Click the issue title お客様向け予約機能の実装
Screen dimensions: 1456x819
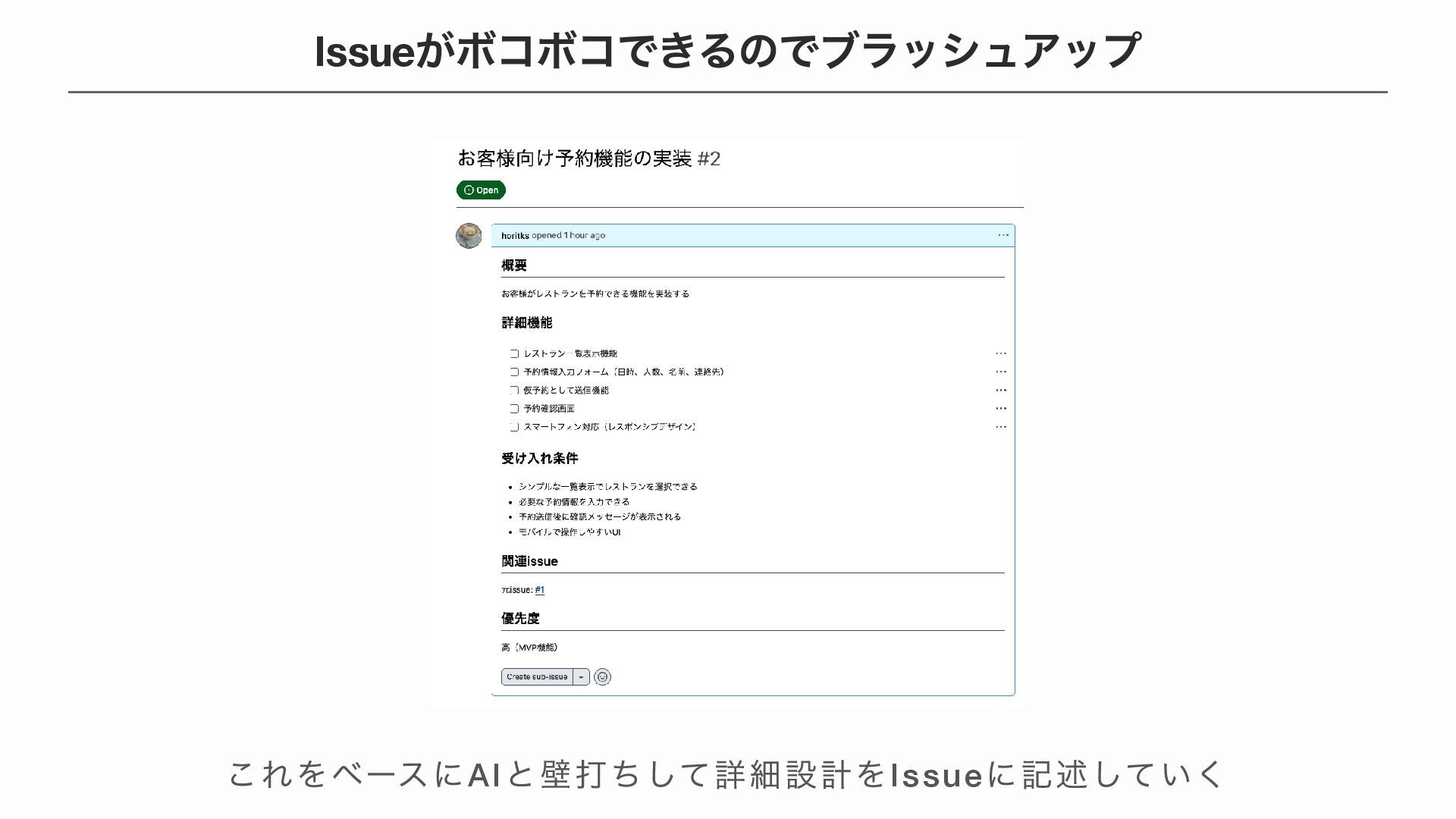[x=574, y=158]
